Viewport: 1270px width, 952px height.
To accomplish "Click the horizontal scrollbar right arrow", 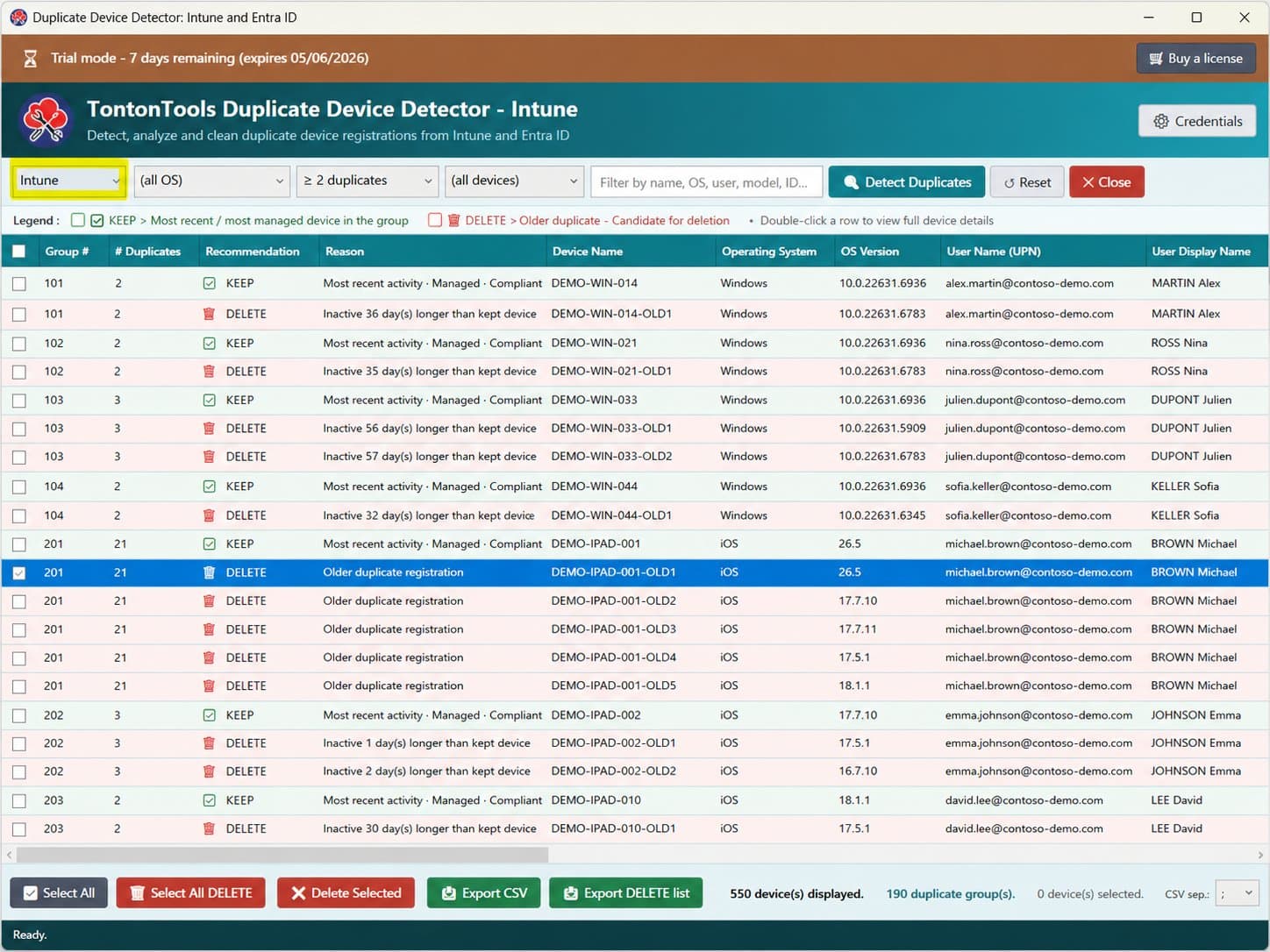I will pyautogui.click(x=1260, y=855).
